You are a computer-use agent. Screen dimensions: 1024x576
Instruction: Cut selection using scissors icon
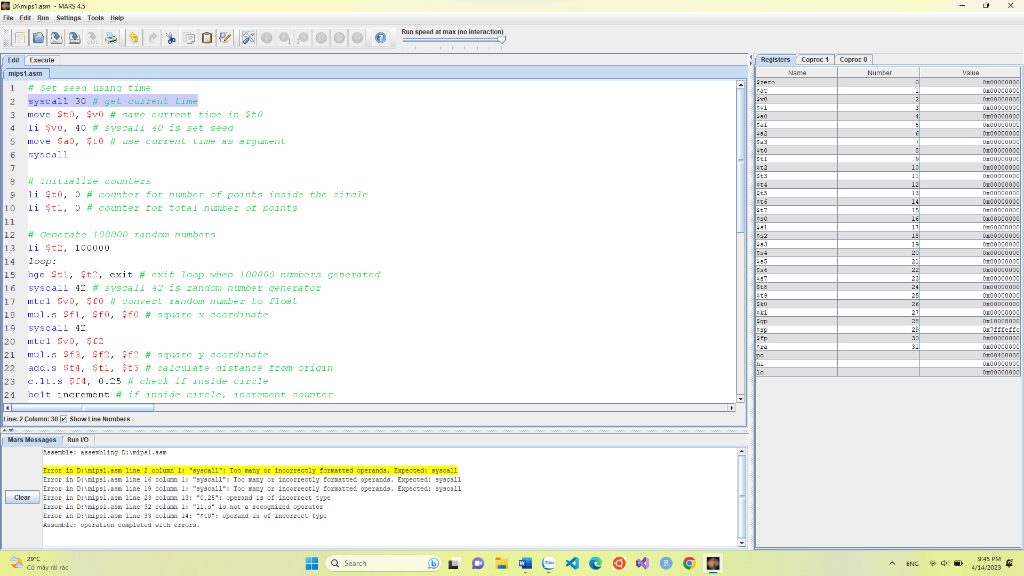[170, 38]
